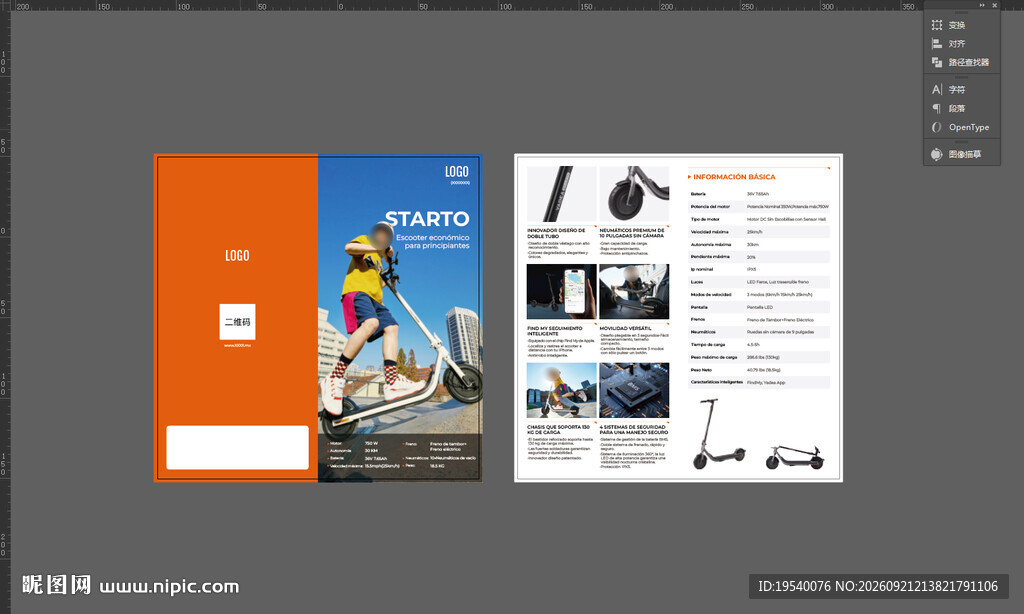Image resolution: width=1024 pixels, height=614 pixels.
Task: Select the 二维码 QR code placeholder box
Action: pos(237,321)
